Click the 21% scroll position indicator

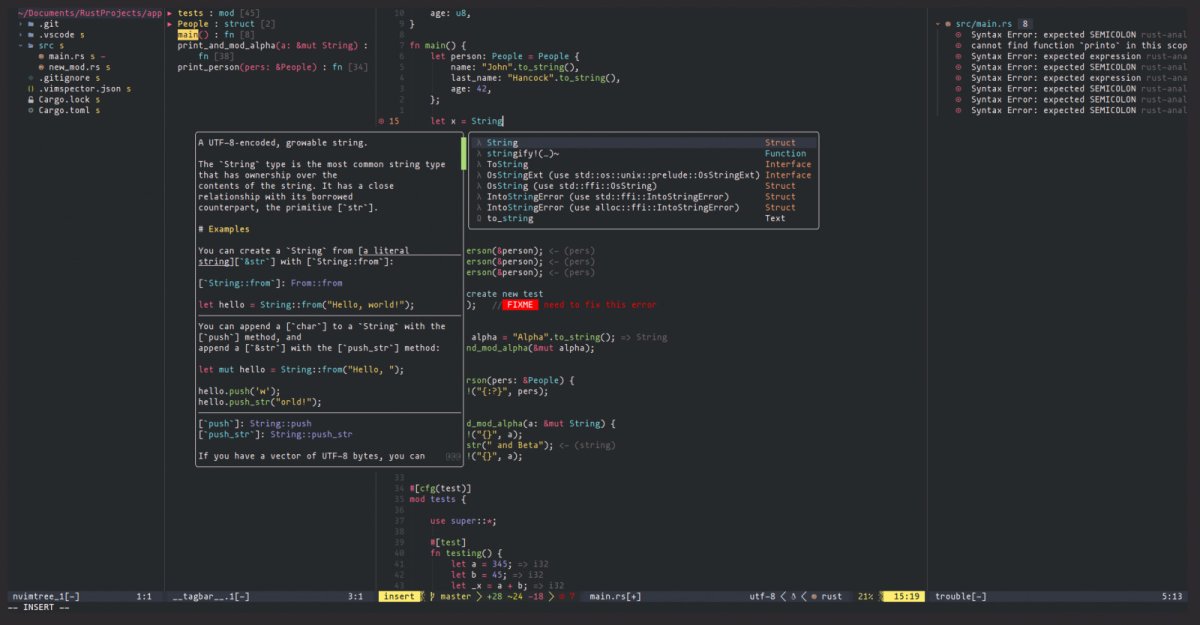[x=864, y=594]
